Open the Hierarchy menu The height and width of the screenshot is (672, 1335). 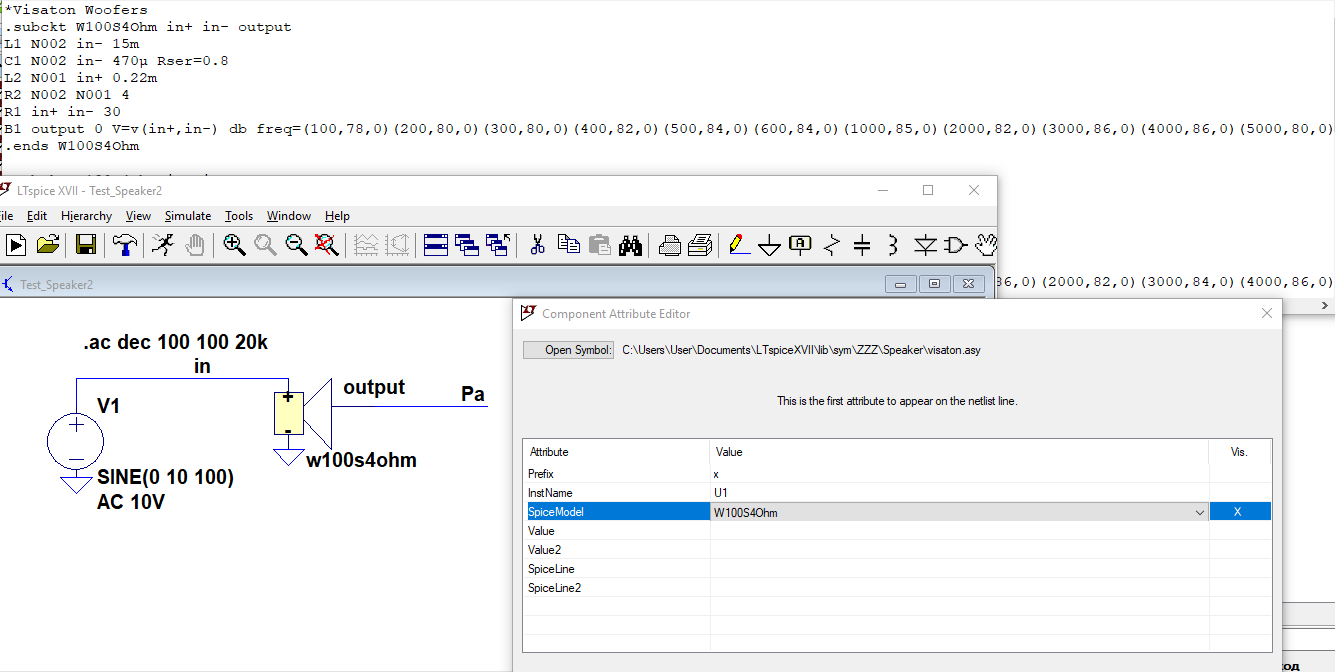point(87,216)
